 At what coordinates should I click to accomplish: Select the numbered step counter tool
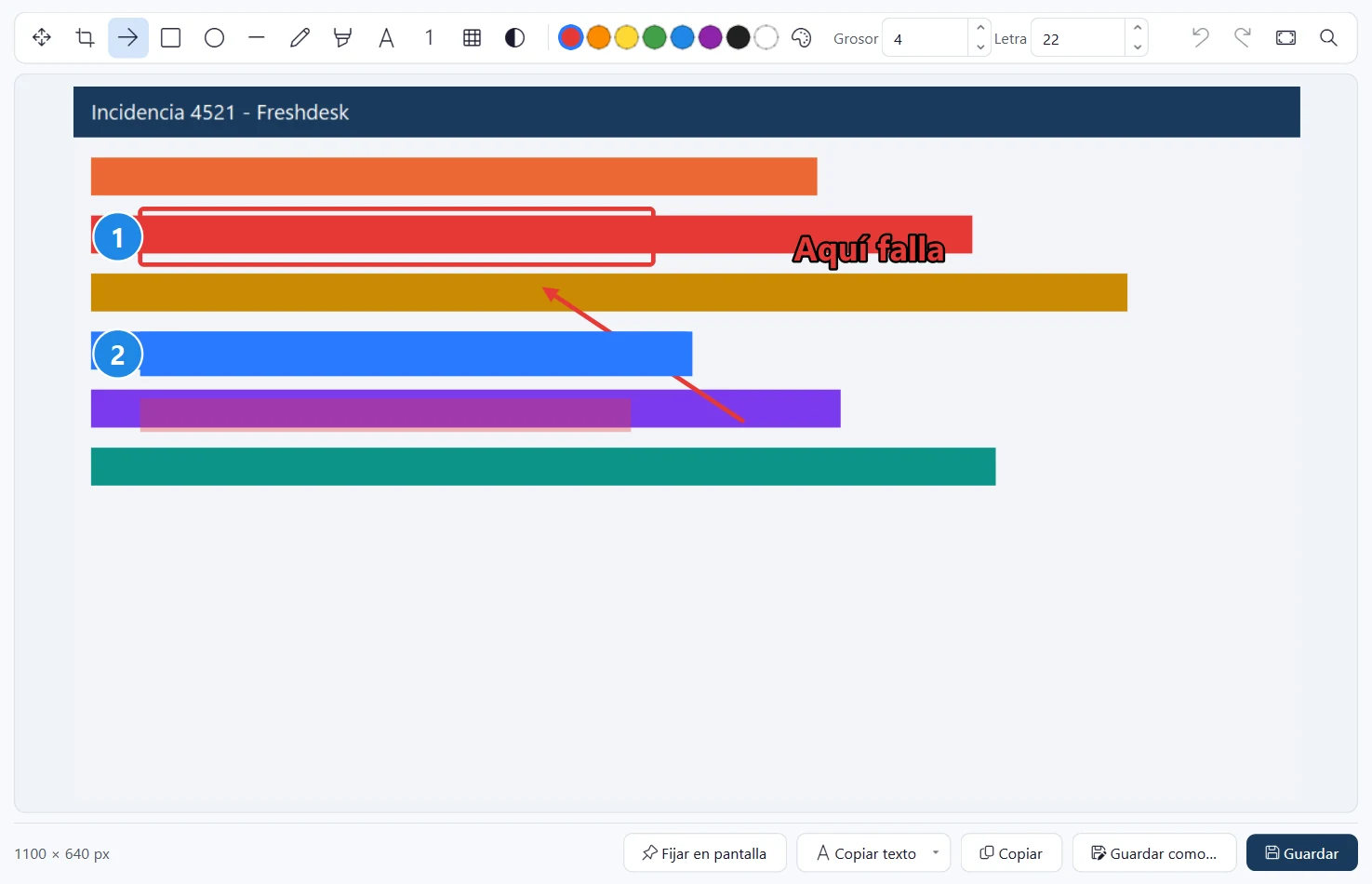[x=429, y=38]
